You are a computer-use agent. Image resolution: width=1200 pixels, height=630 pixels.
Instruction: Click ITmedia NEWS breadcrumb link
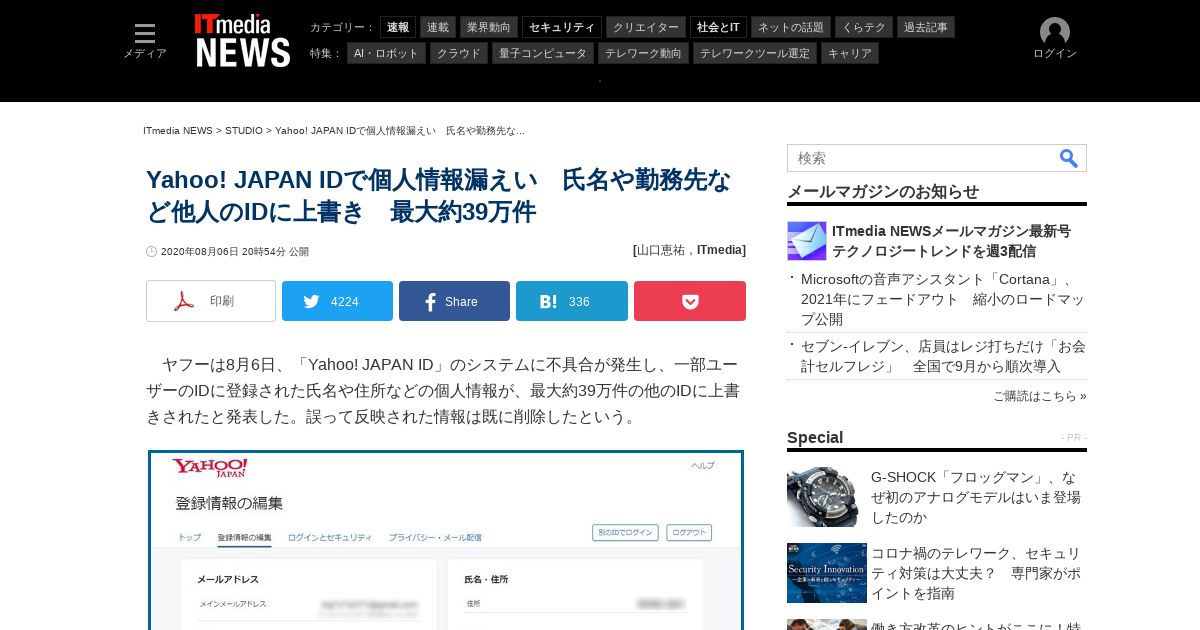coord(178,131)
